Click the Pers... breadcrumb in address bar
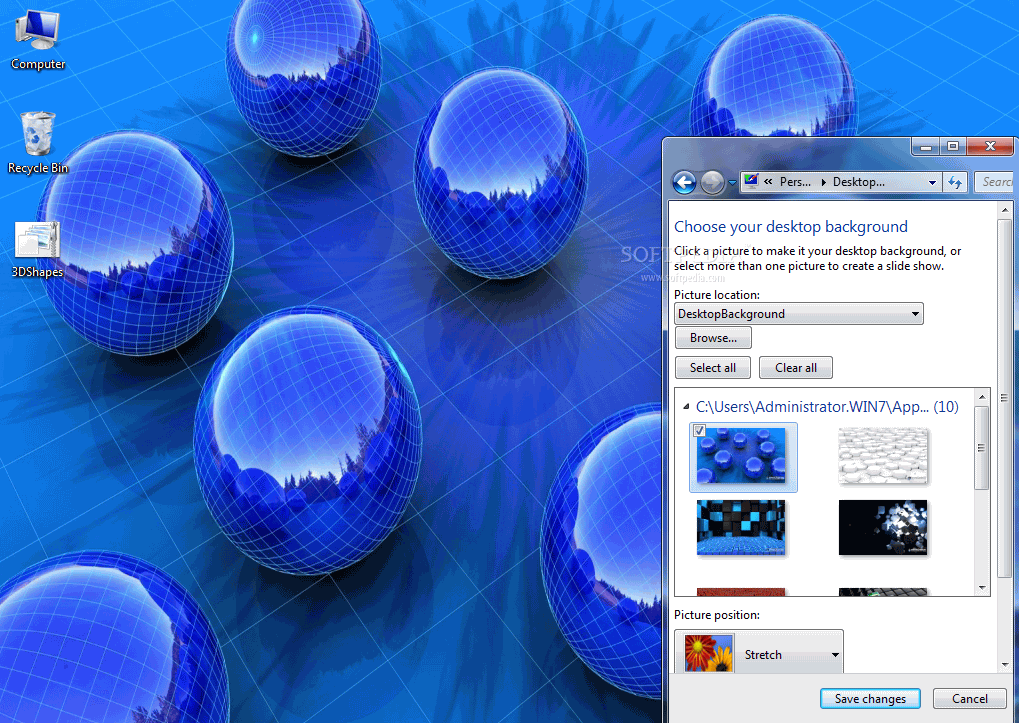Viewport: 1019px width, 723px height. (795, 182)
